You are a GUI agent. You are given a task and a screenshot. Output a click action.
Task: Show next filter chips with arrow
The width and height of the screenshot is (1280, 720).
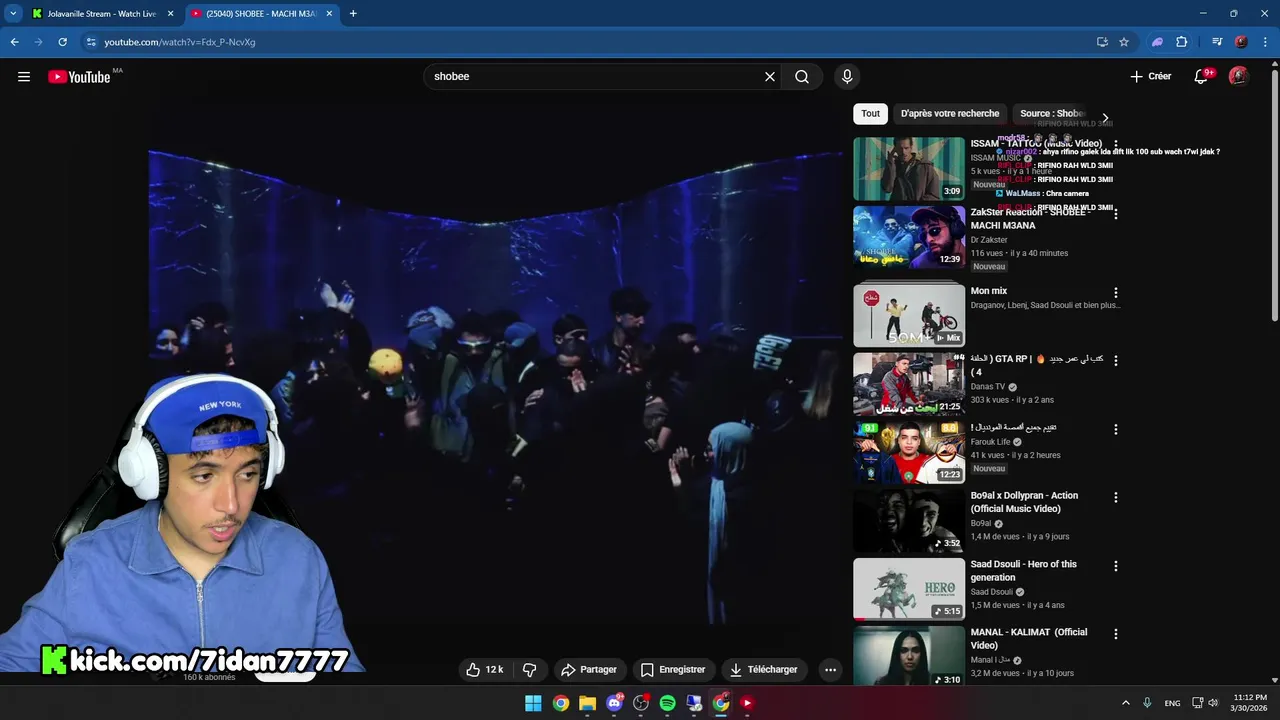coord(1105,118)
